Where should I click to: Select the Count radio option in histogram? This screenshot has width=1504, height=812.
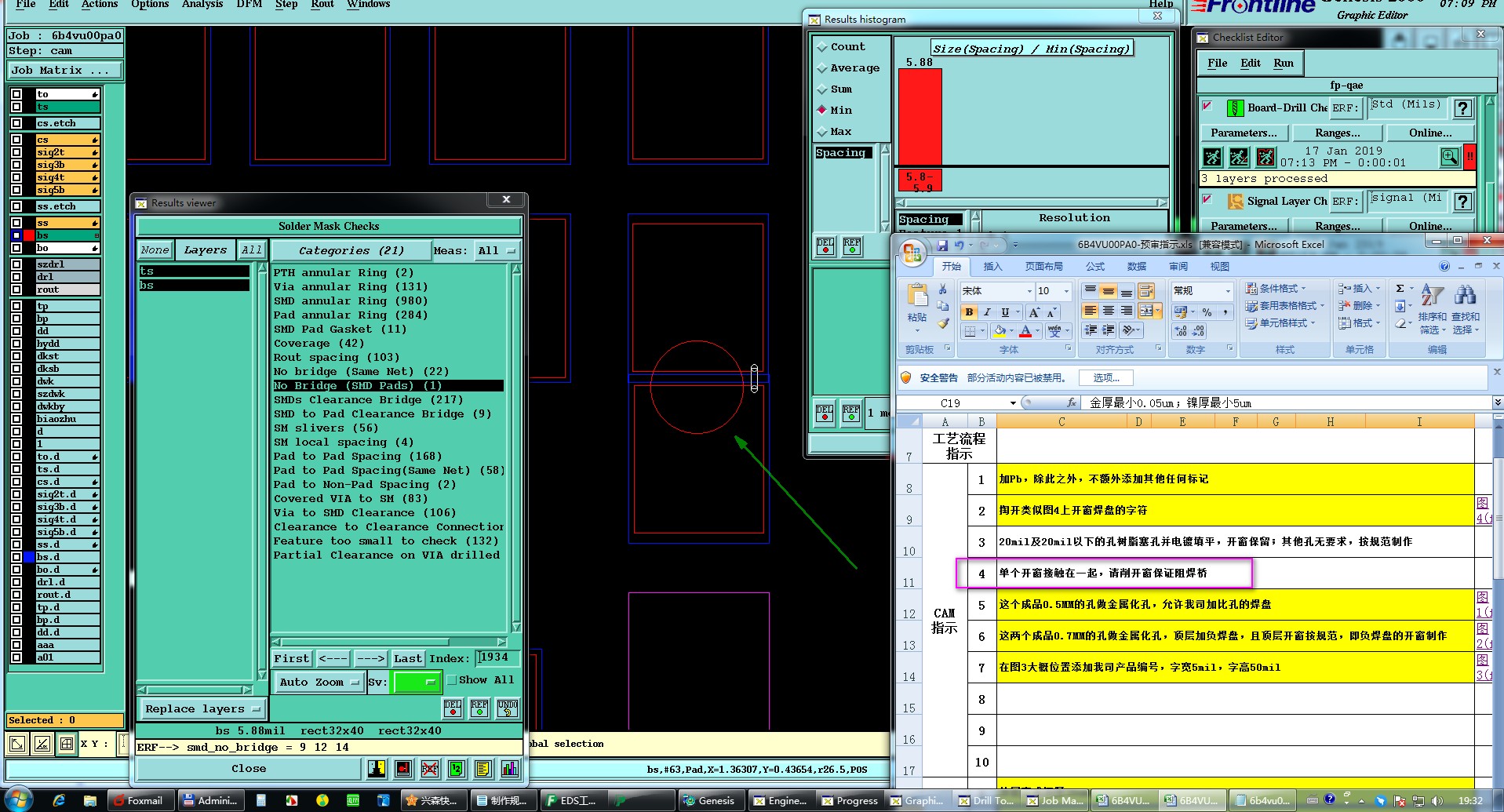tap(822, 47)
